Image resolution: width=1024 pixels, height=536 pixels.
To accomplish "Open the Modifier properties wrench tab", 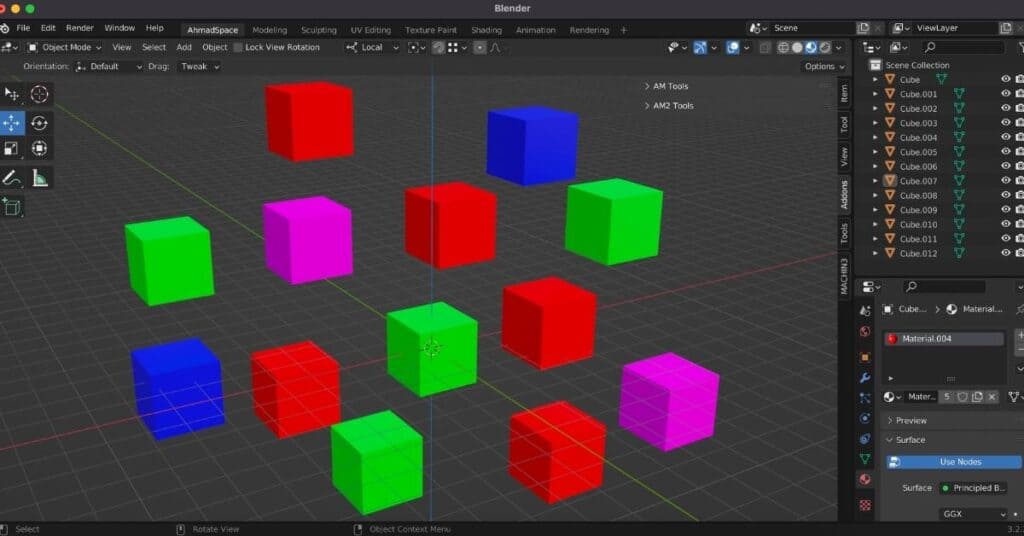I will point(865,378).
